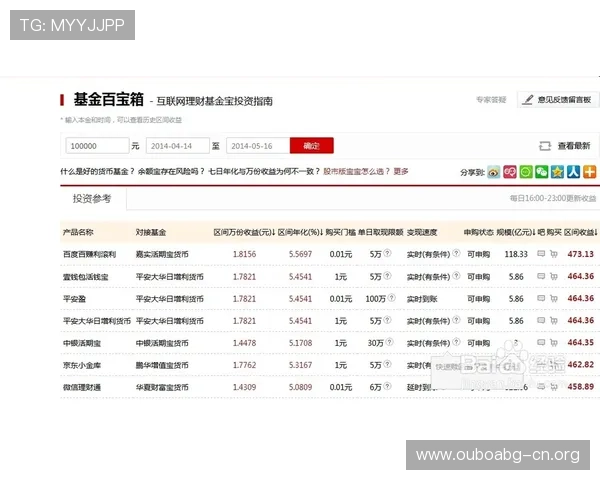Select product name 微信理财通

[x=82, y=388]
